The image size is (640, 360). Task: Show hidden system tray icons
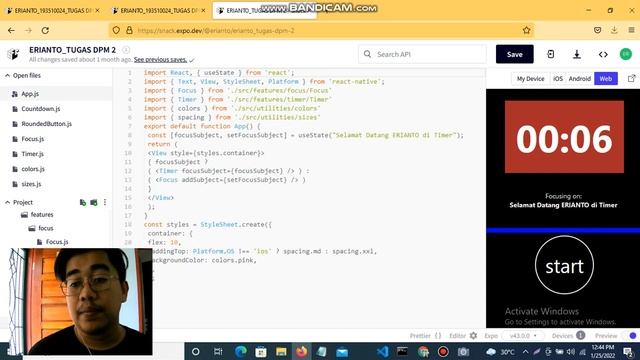click(525, 351)
